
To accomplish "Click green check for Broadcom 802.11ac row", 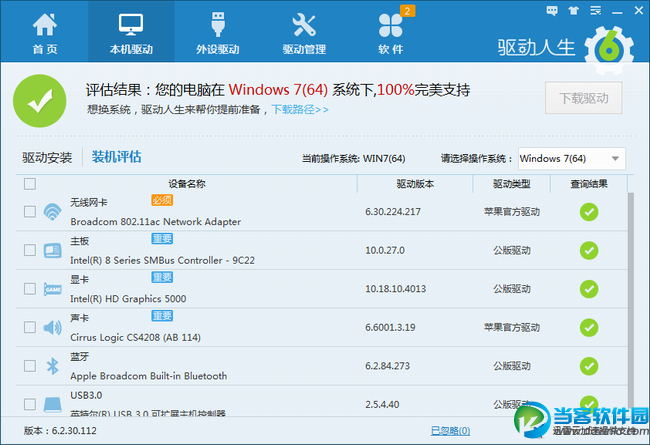I will [x=589, y=212].
